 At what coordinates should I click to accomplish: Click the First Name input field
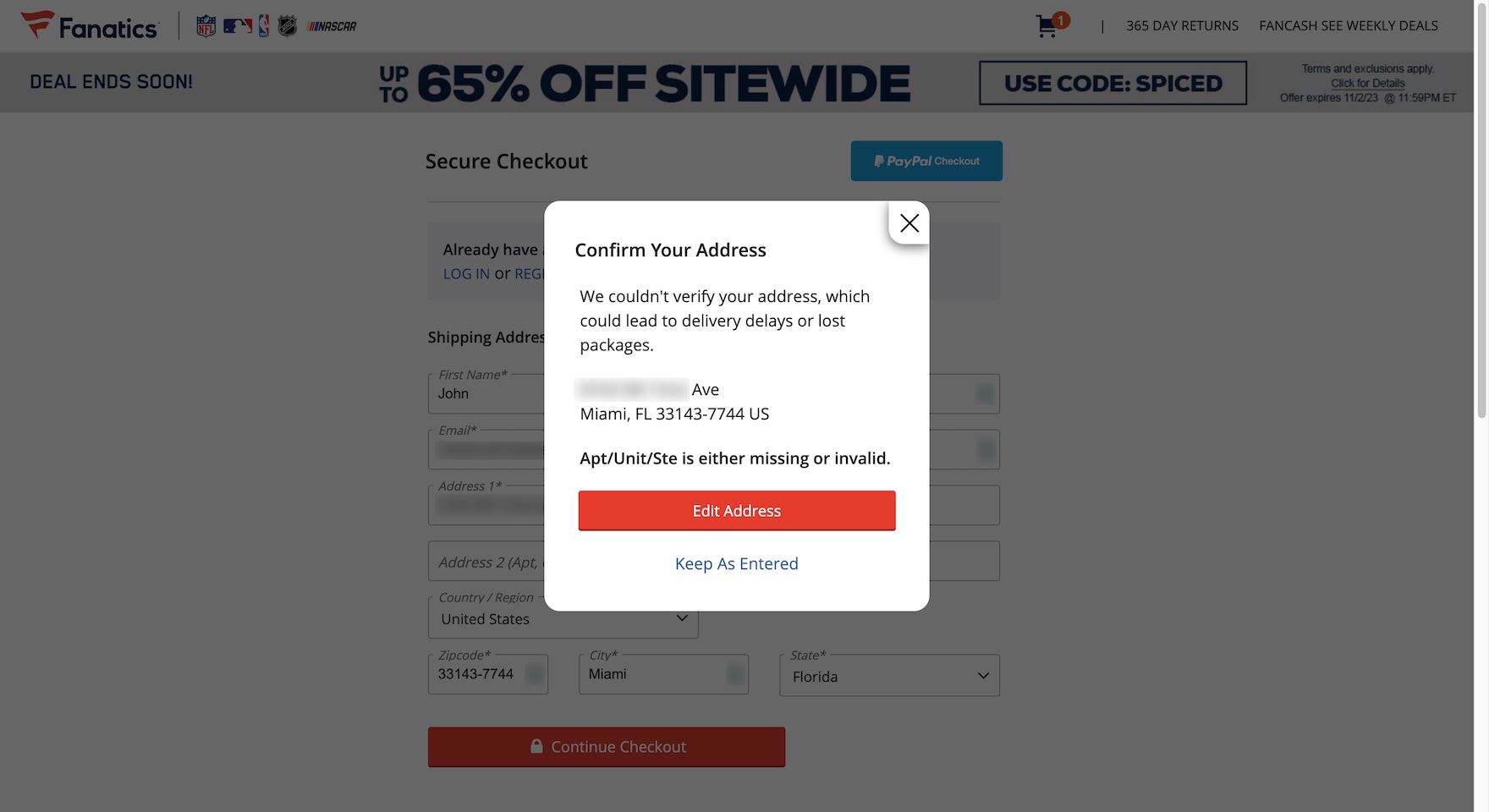pyautogui.click(x=482, y=393)
